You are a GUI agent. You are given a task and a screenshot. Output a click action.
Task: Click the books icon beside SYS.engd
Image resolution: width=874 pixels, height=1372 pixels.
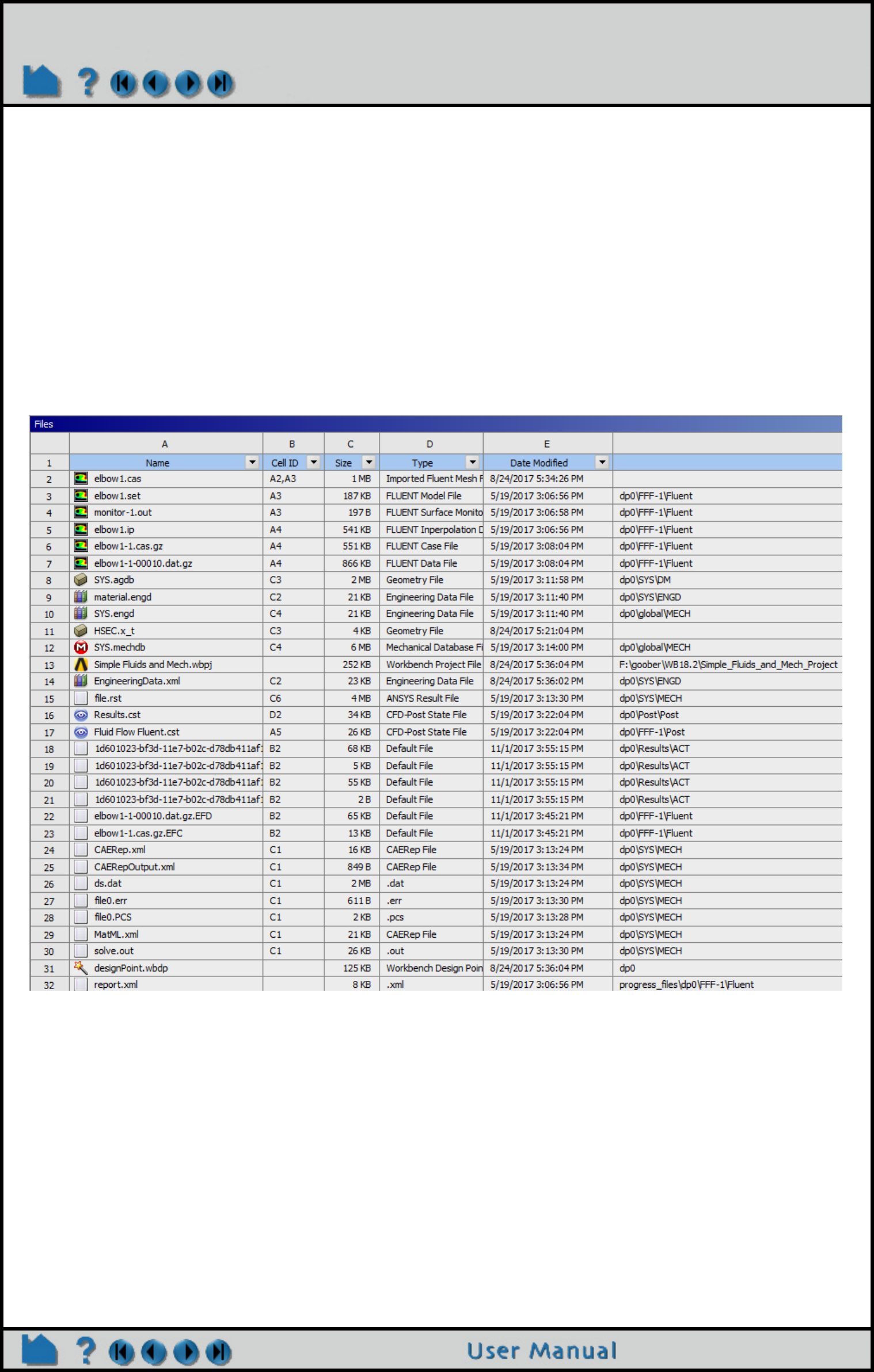coord(81,613)
